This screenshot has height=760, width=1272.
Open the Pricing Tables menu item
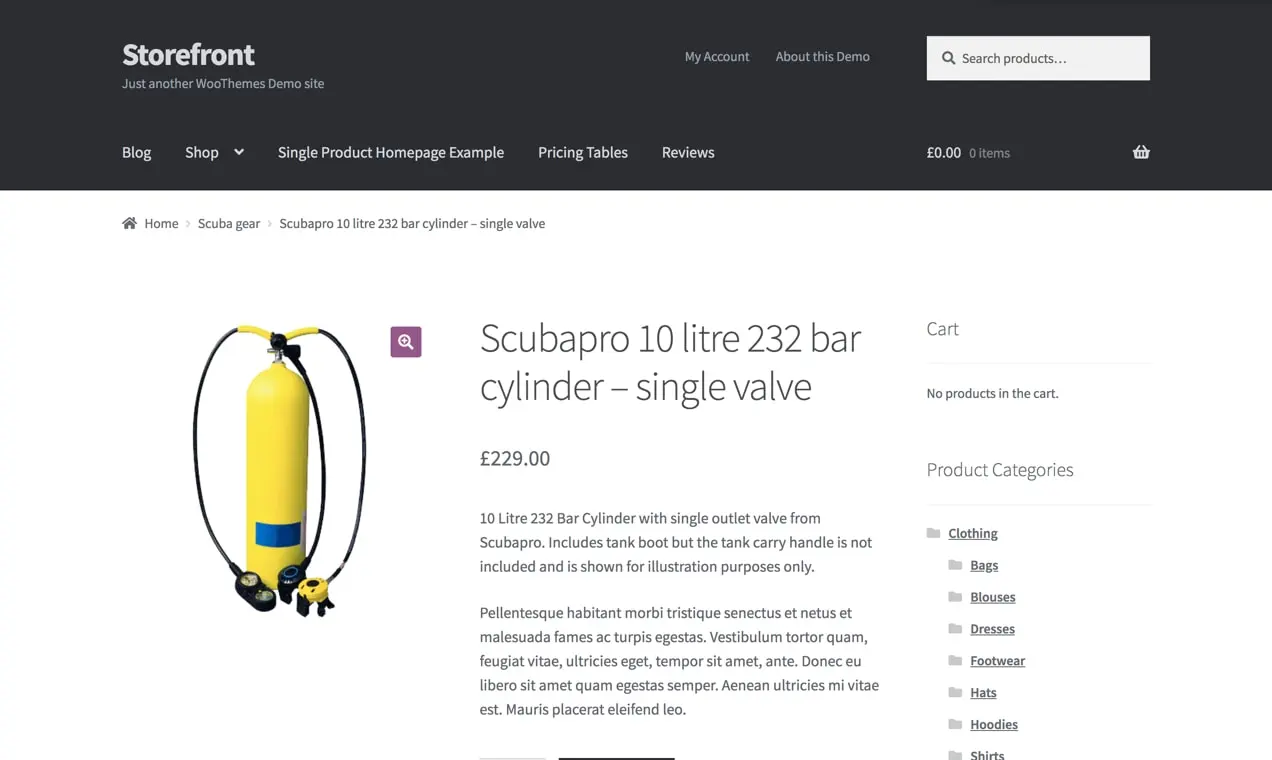(583, 152)
